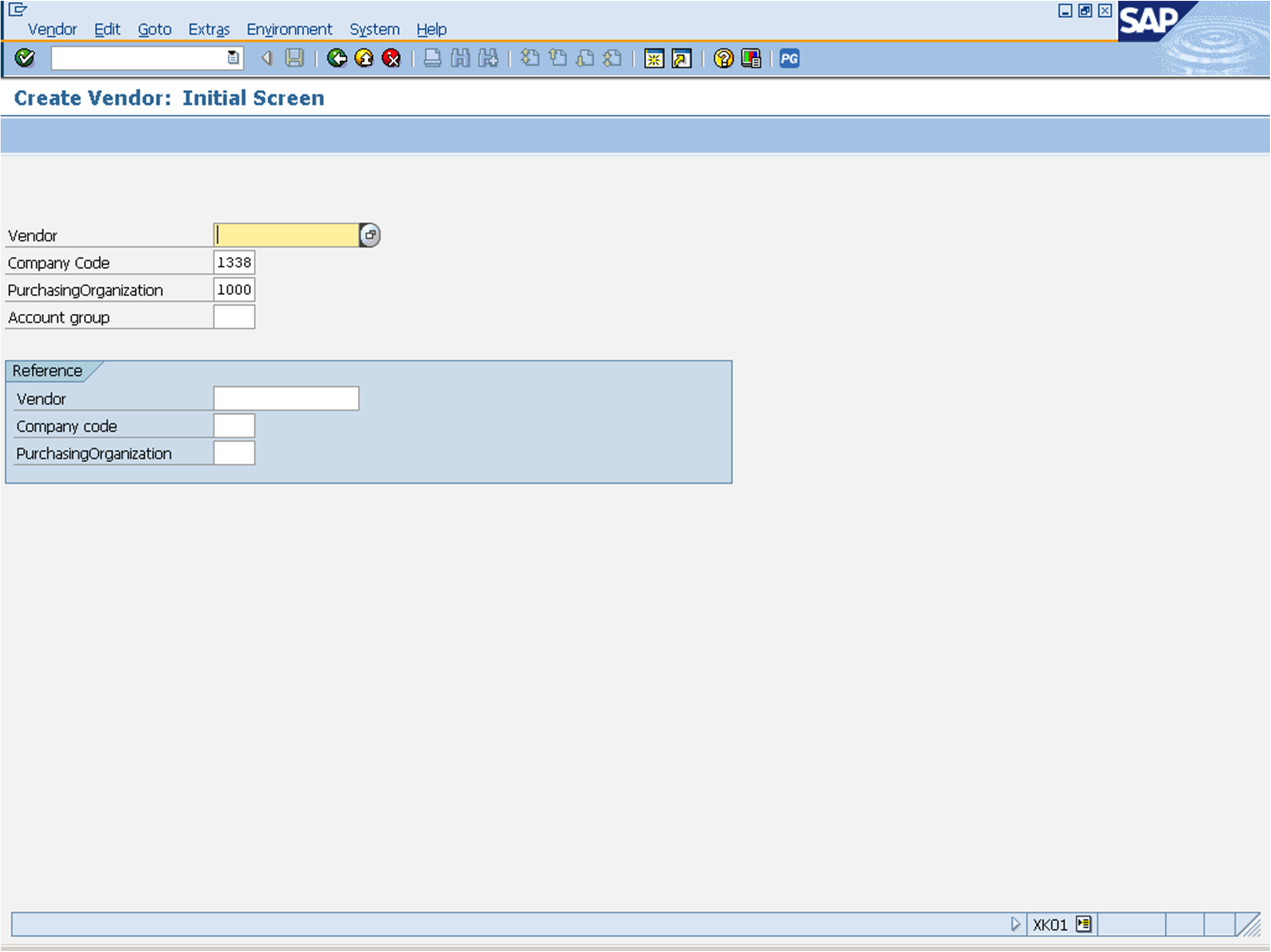Image resolution: width=1271 pixels, height=952 pixels.
Task: Click the Next Page icon
Action: point(585,58)
